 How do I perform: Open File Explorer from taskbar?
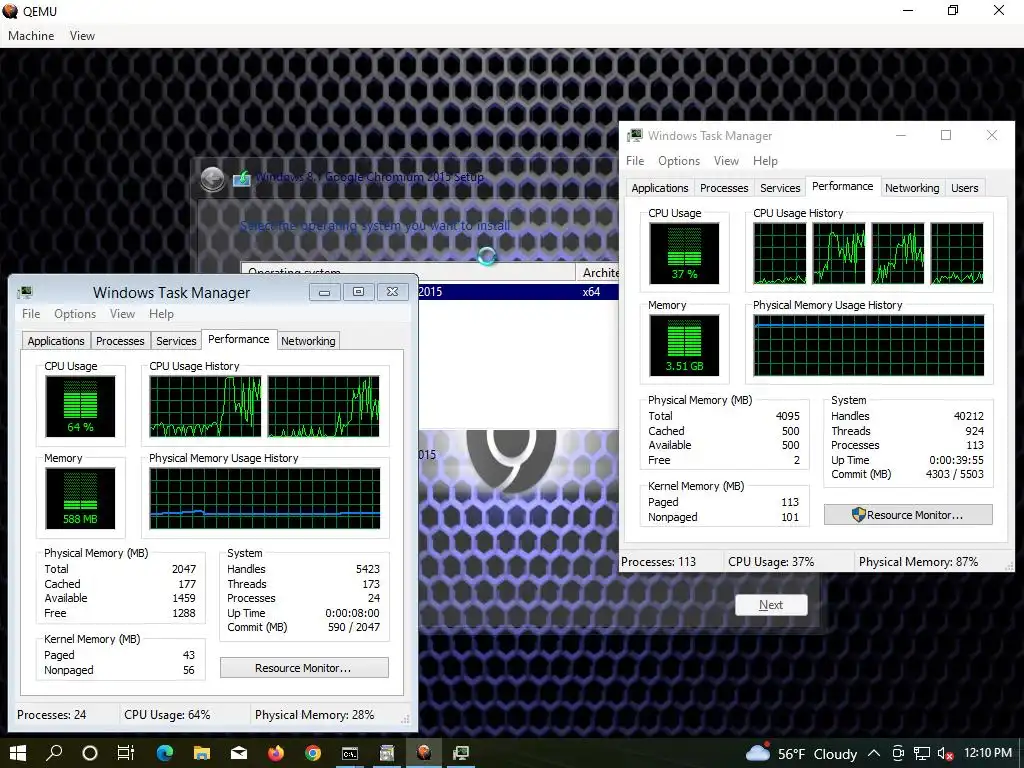202,753
